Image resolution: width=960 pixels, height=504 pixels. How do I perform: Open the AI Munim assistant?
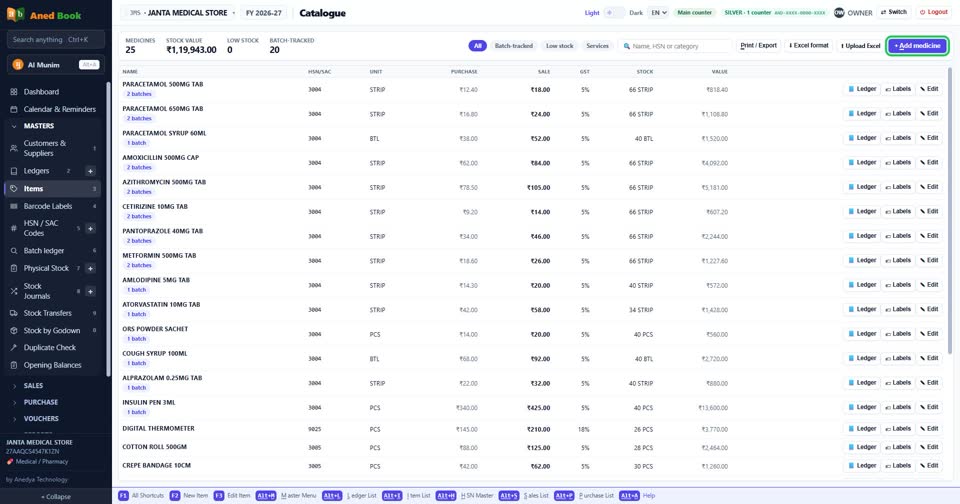pos(55,64)
